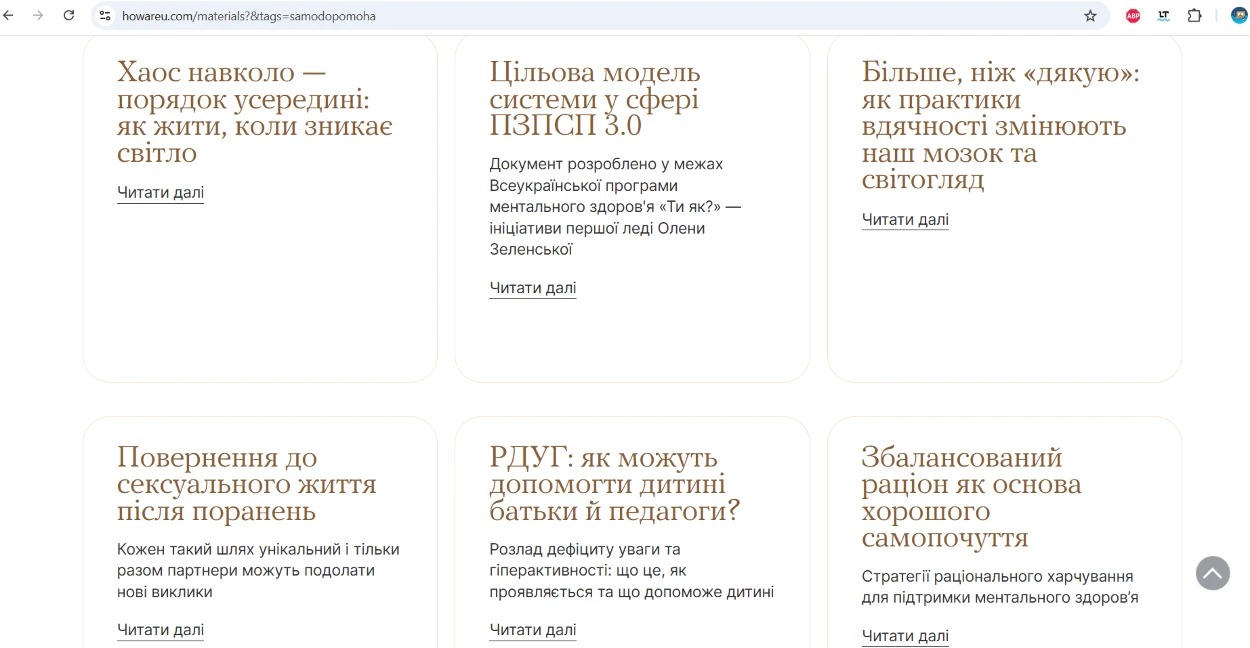Click "Читати далі" under the РДУГ card

tap(533, 630)
